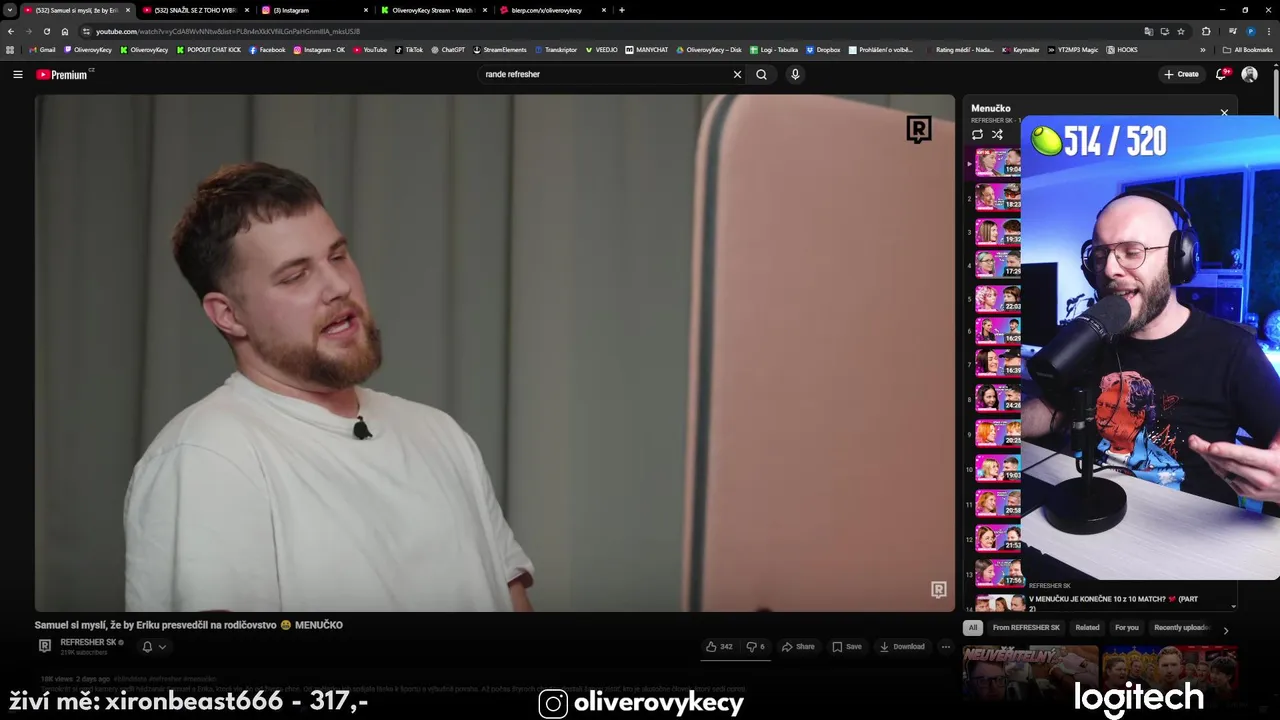
Task: Show more filter chips with the right arrow
Action: point(1226,630)
